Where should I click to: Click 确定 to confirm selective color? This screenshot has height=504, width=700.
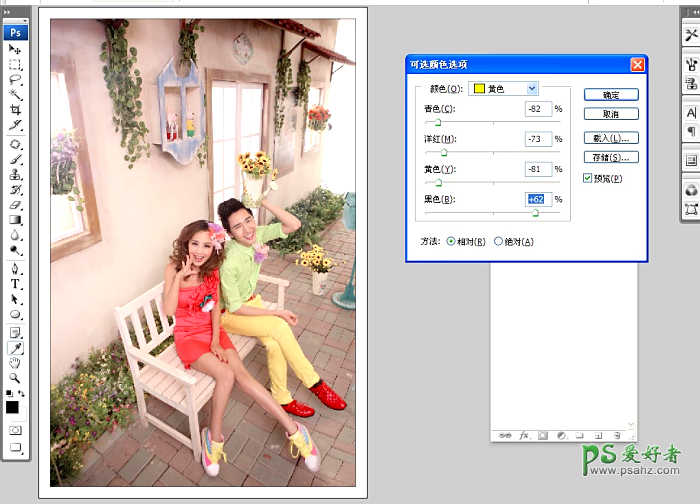611,95
